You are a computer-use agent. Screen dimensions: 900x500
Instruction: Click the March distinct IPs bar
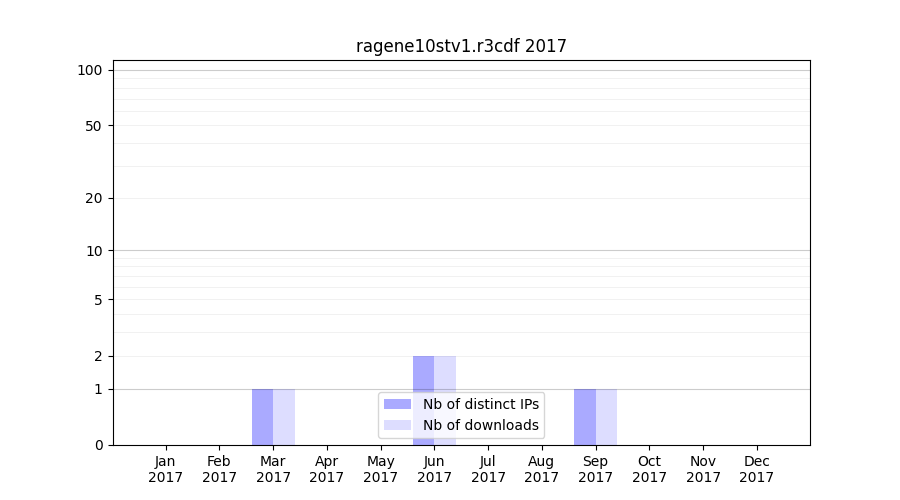click(263, 417)
